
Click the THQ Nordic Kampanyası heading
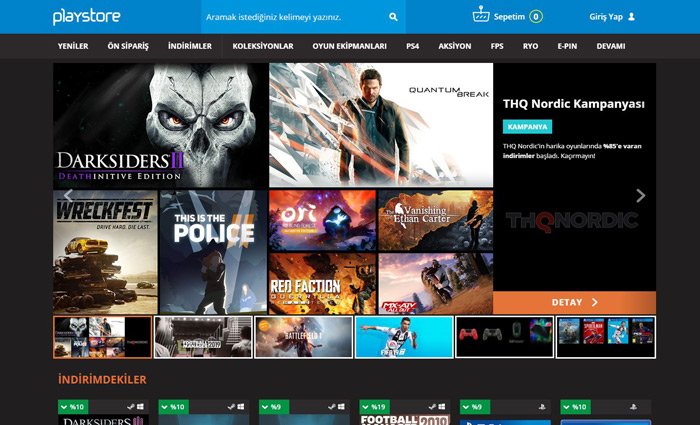pos(574,104)
